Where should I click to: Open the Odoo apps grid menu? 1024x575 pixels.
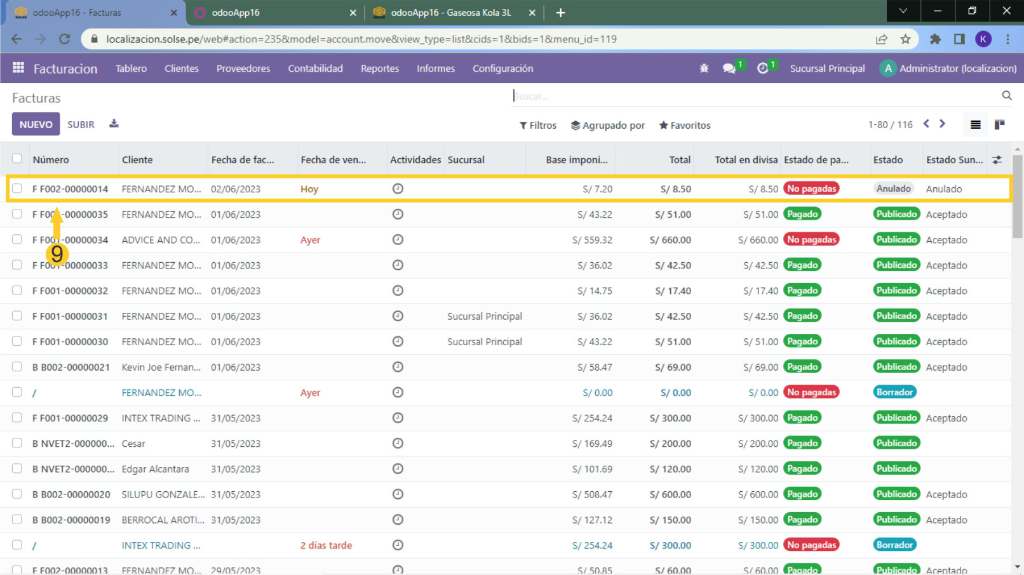coord(18,69)
